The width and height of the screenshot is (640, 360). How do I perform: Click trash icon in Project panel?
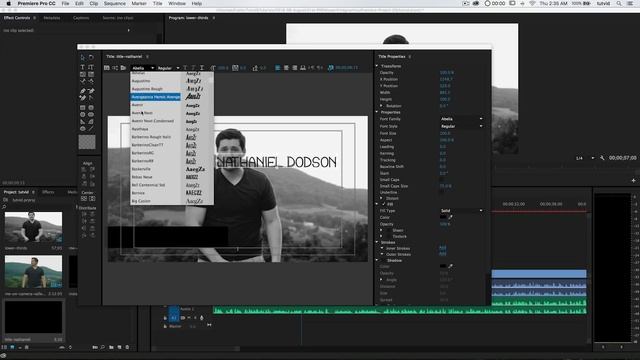[127, 347]
